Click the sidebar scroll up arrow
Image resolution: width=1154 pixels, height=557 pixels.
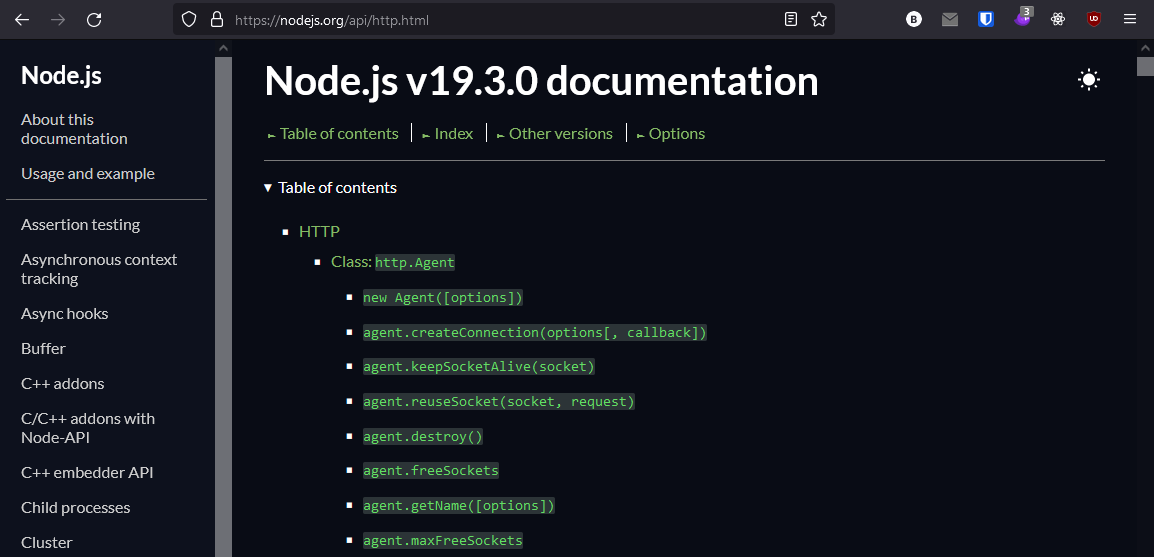pos(223,49)
